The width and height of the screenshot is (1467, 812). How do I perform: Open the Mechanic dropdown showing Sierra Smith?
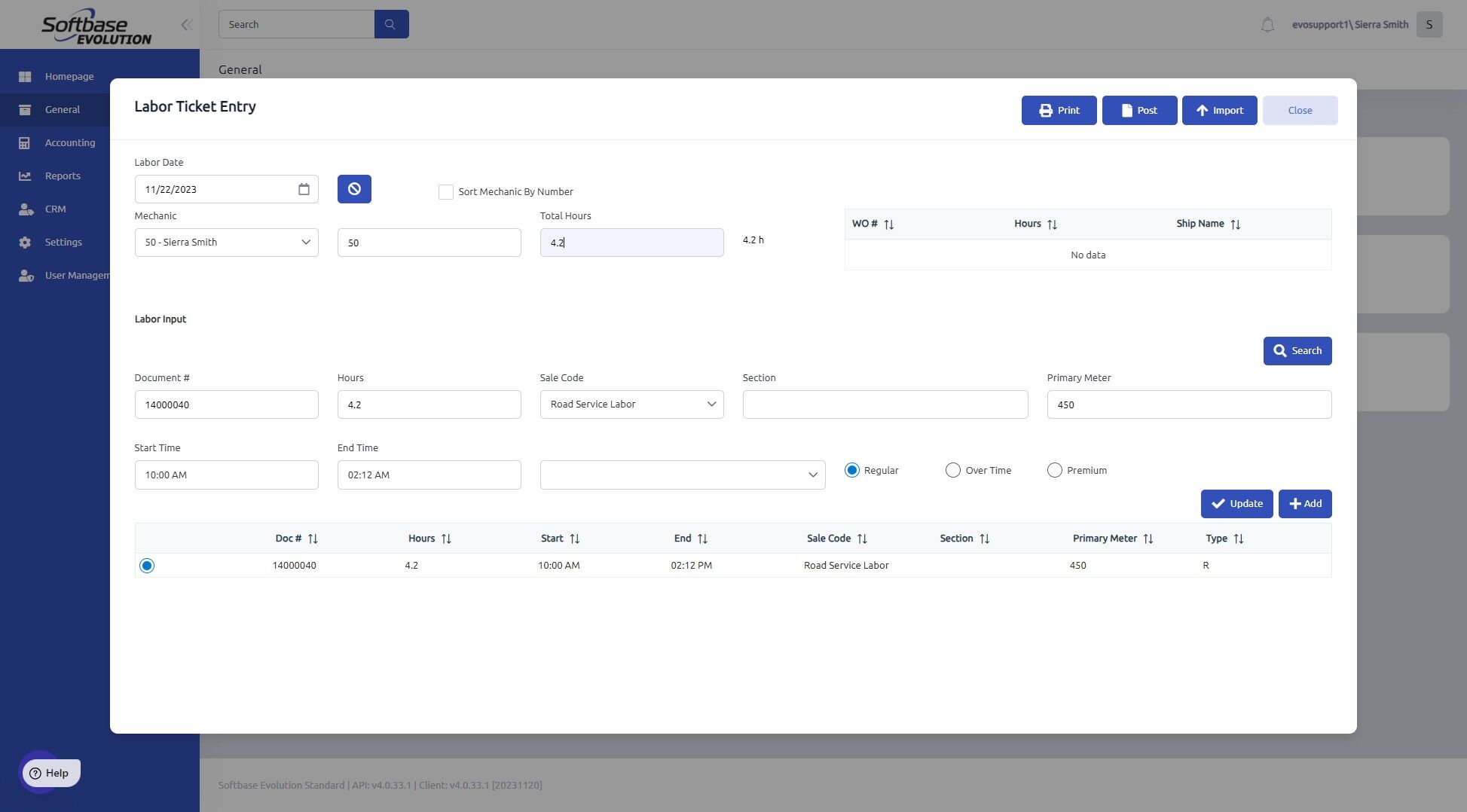tap(227, 243)
